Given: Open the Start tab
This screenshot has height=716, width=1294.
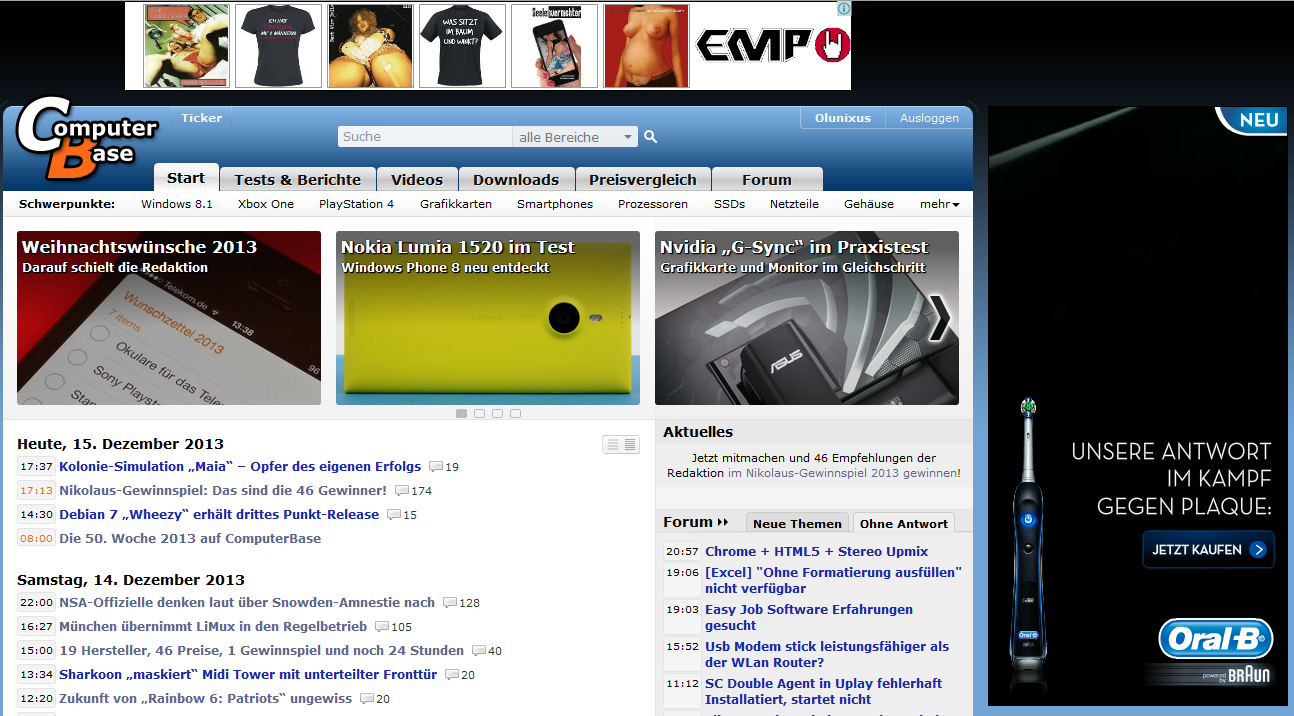Looking at the screenshot, I should [186, 178].
